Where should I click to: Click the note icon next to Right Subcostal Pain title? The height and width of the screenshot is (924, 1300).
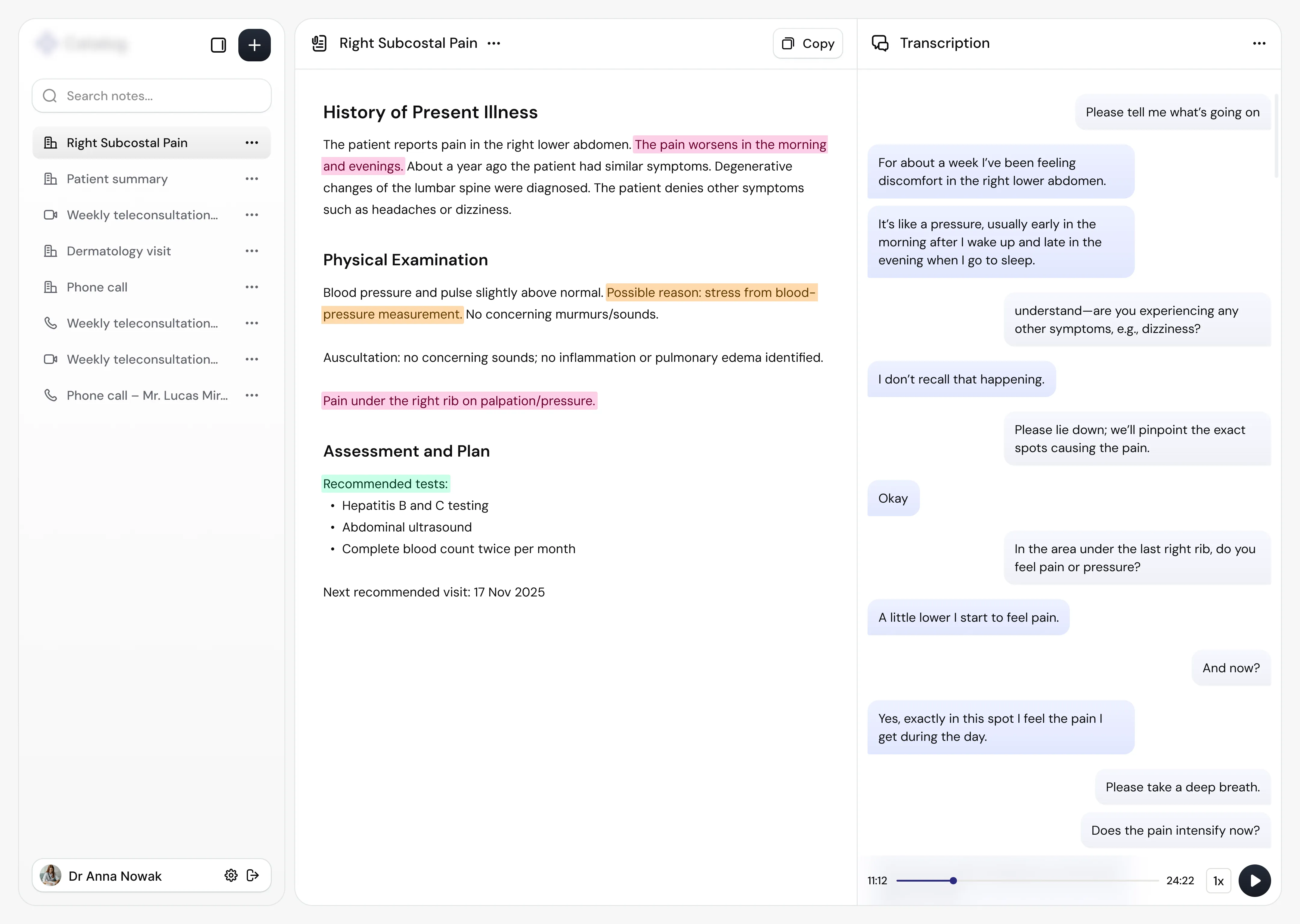(x=319, y=43)
